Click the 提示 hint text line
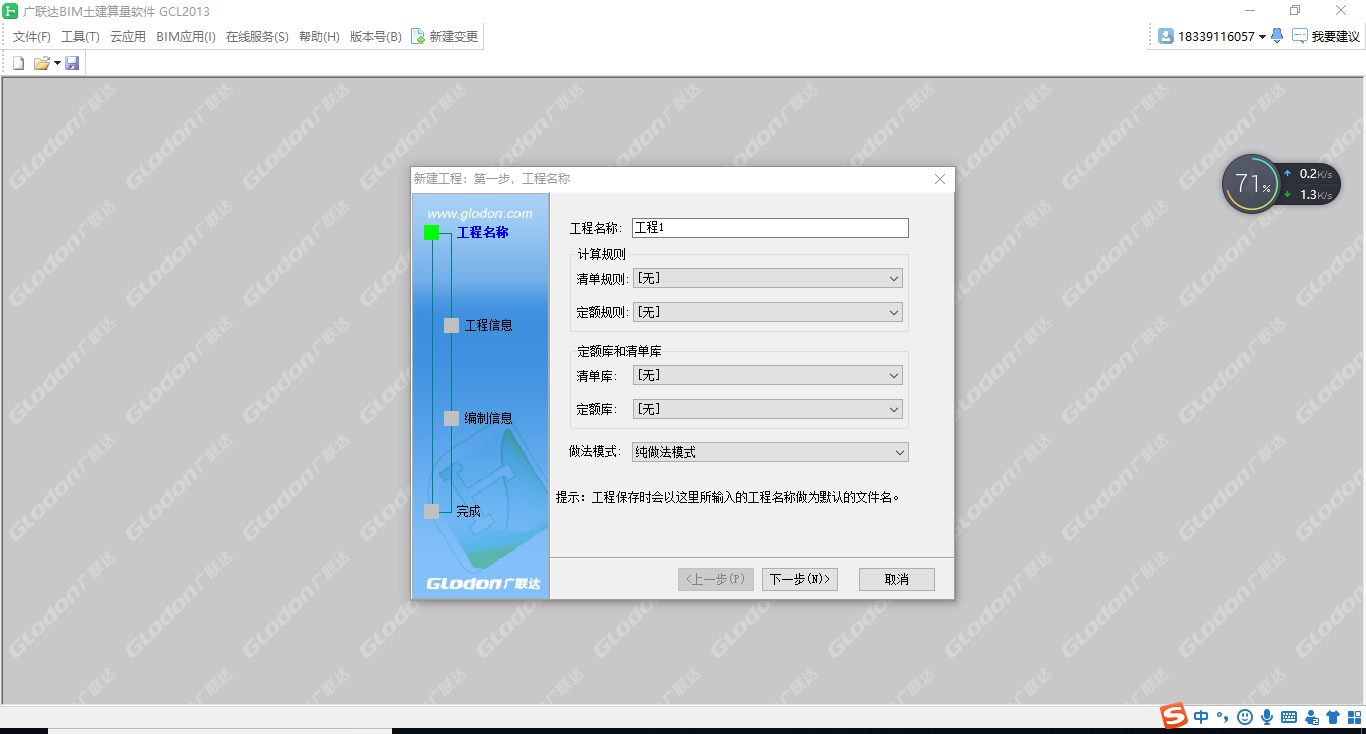The width and height of the screenshot is (1366, 734). [728, 496]
